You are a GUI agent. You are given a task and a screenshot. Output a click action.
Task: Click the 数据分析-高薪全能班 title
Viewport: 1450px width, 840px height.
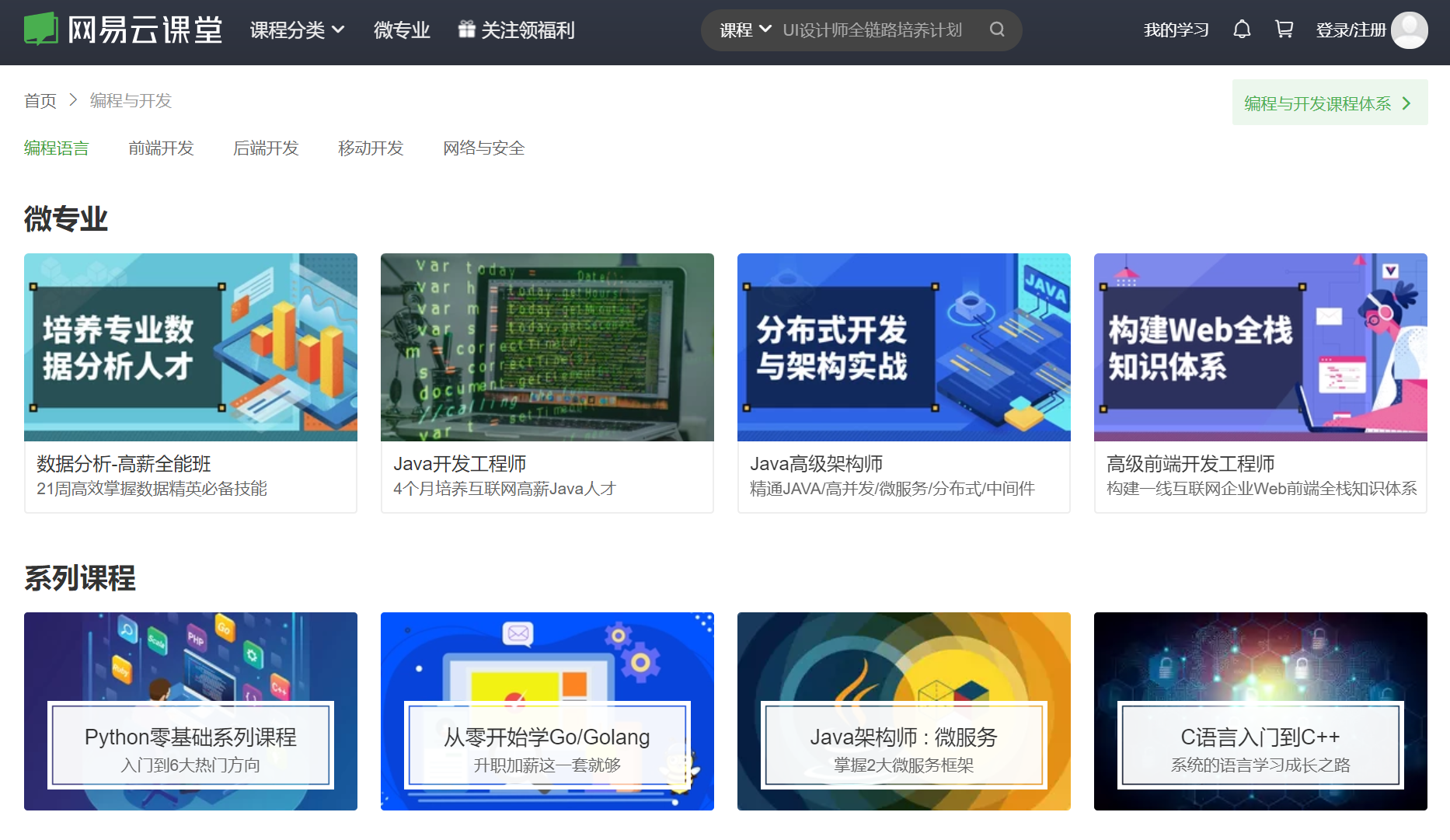(124, 464)
